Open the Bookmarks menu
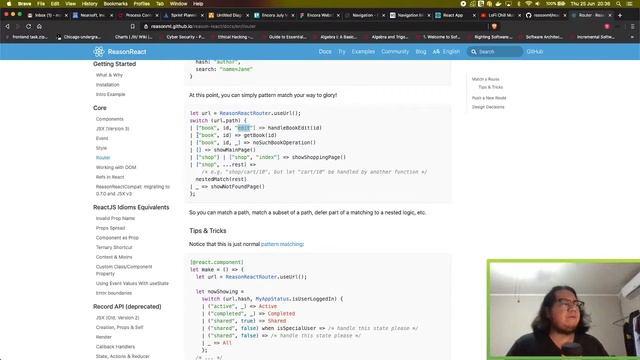The width and height of the screenshot is (640, 360). 116,4
